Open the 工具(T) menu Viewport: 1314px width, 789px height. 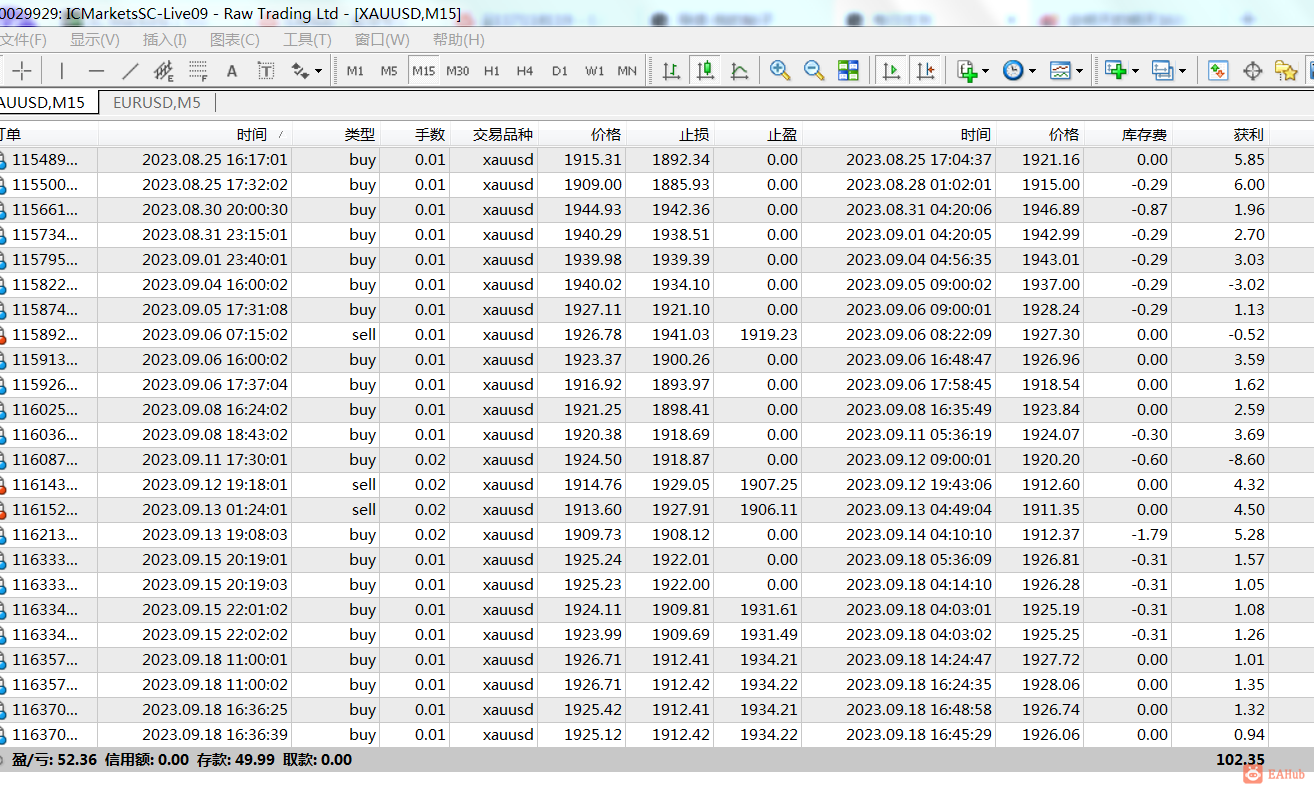click(307, 40)
